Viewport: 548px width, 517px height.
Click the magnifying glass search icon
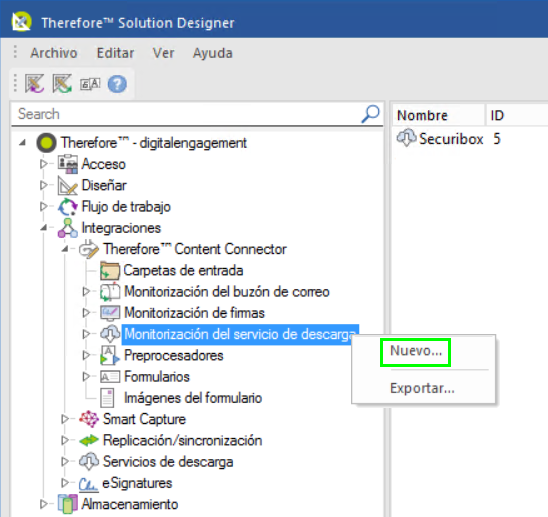370,114
